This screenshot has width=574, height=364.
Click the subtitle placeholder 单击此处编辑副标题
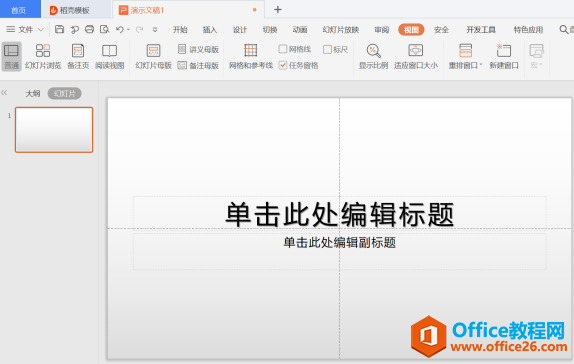coord(339,252)
